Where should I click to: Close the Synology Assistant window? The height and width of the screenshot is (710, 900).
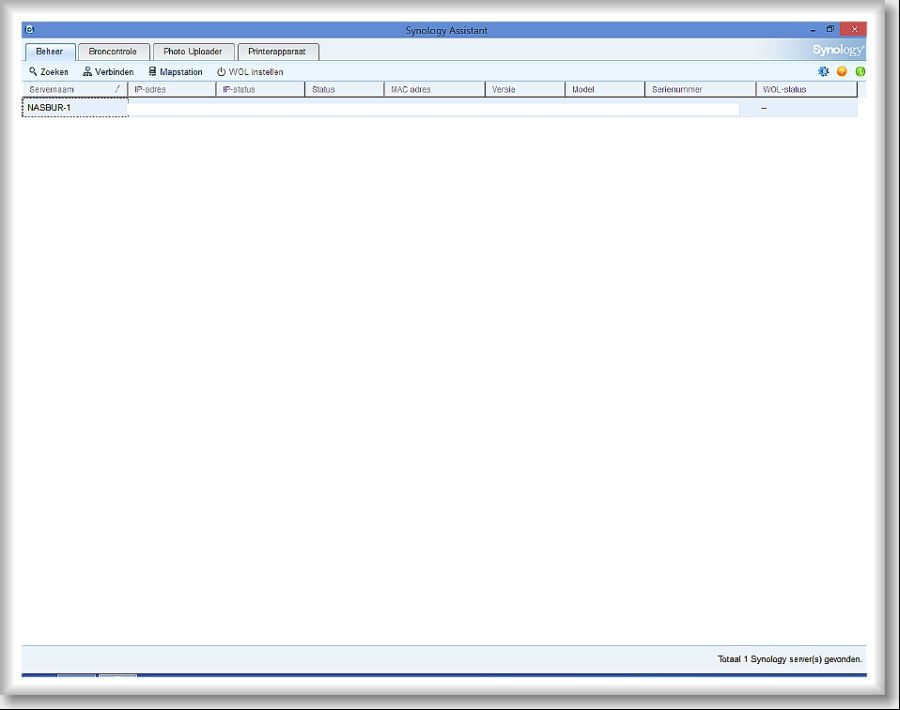tap(854, 29)
